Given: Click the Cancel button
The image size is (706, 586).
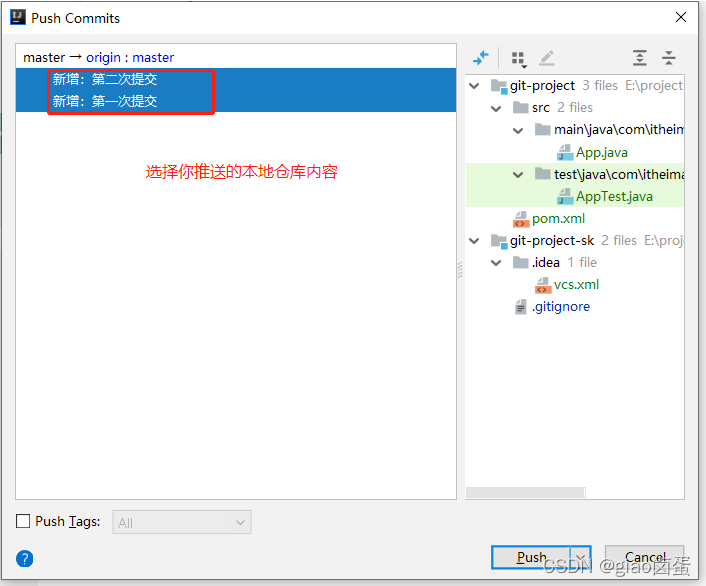Looking at the screenshot, I should [x=645, y=557].
